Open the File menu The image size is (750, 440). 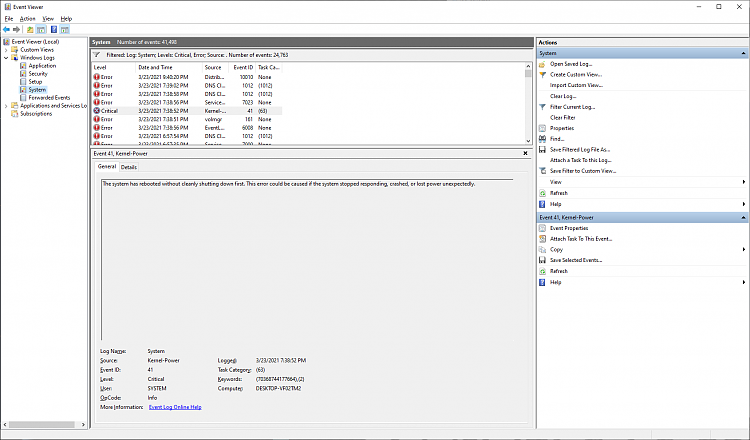point(9,19)
